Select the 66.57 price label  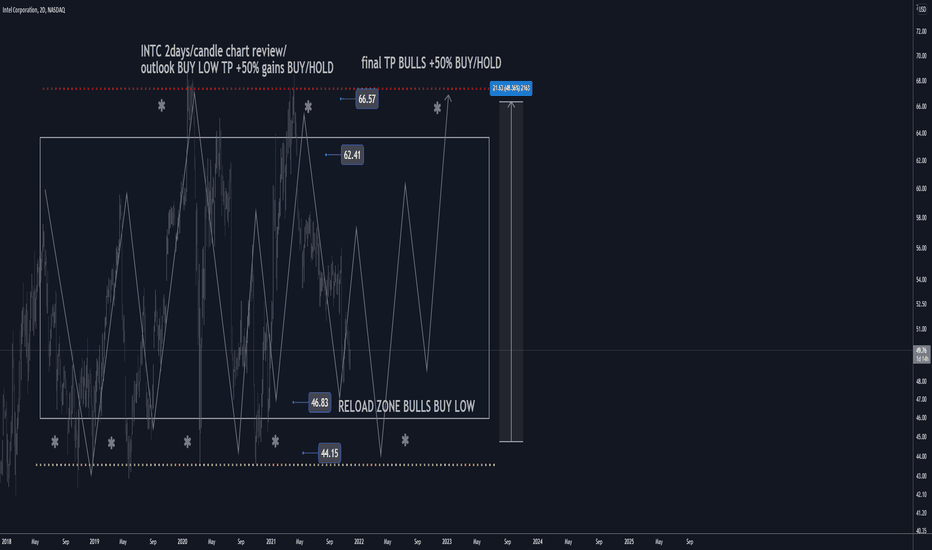point(367,99)
